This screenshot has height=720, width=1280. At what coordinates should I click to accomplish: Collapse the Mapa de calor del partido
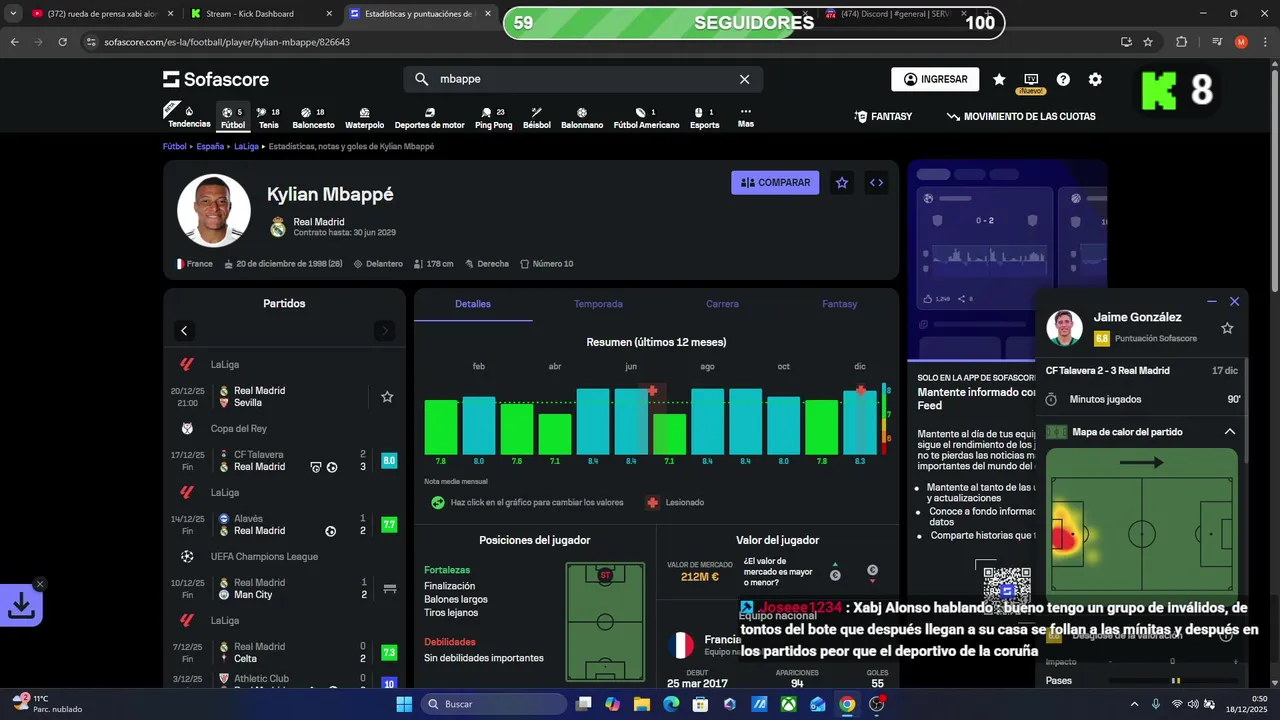point(1230,432)
